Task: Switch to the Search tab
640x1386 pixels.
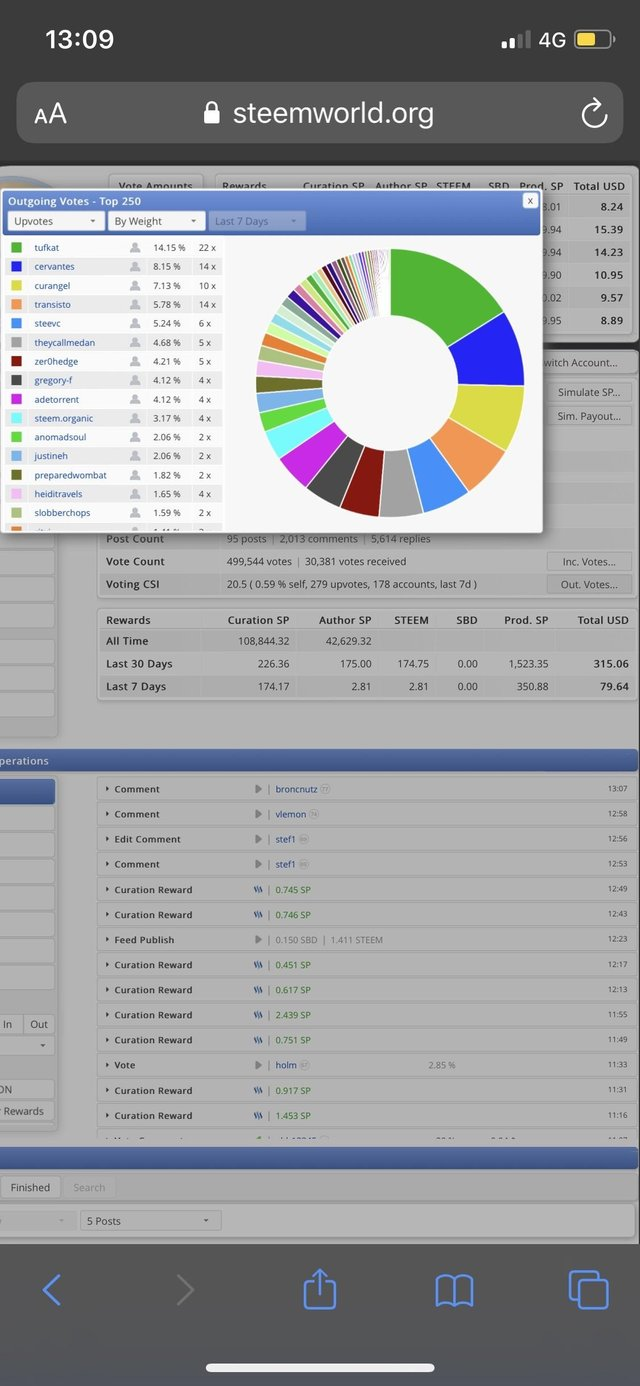Action: [89, 1187]
